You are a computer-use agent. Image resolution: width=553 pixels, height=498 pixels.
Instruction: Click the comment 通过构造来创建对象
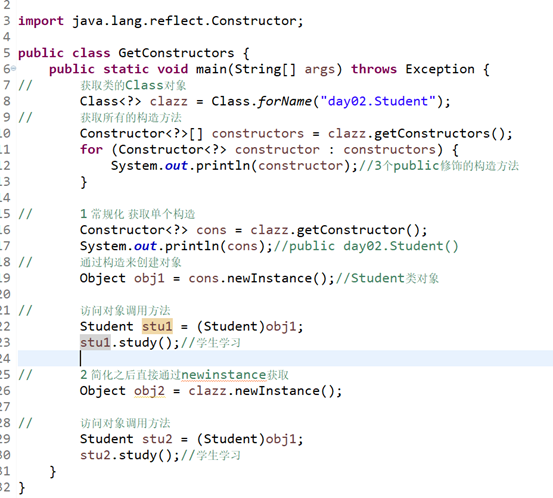(x=130, y=262)
